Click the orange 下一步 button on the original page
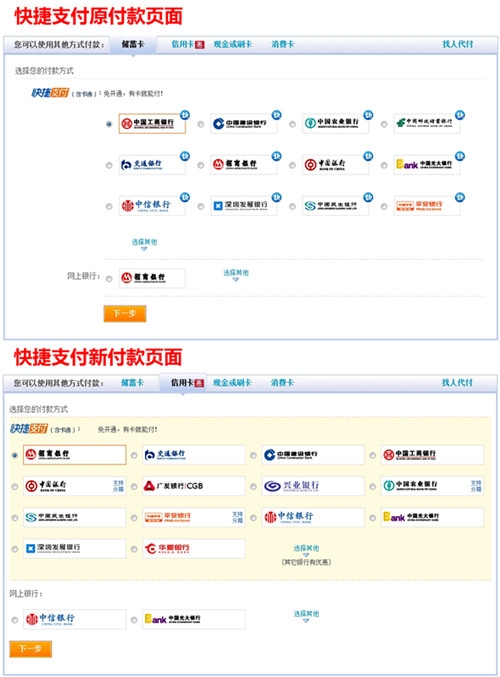This screenshot has height=677, width=500. click(125, 313)
